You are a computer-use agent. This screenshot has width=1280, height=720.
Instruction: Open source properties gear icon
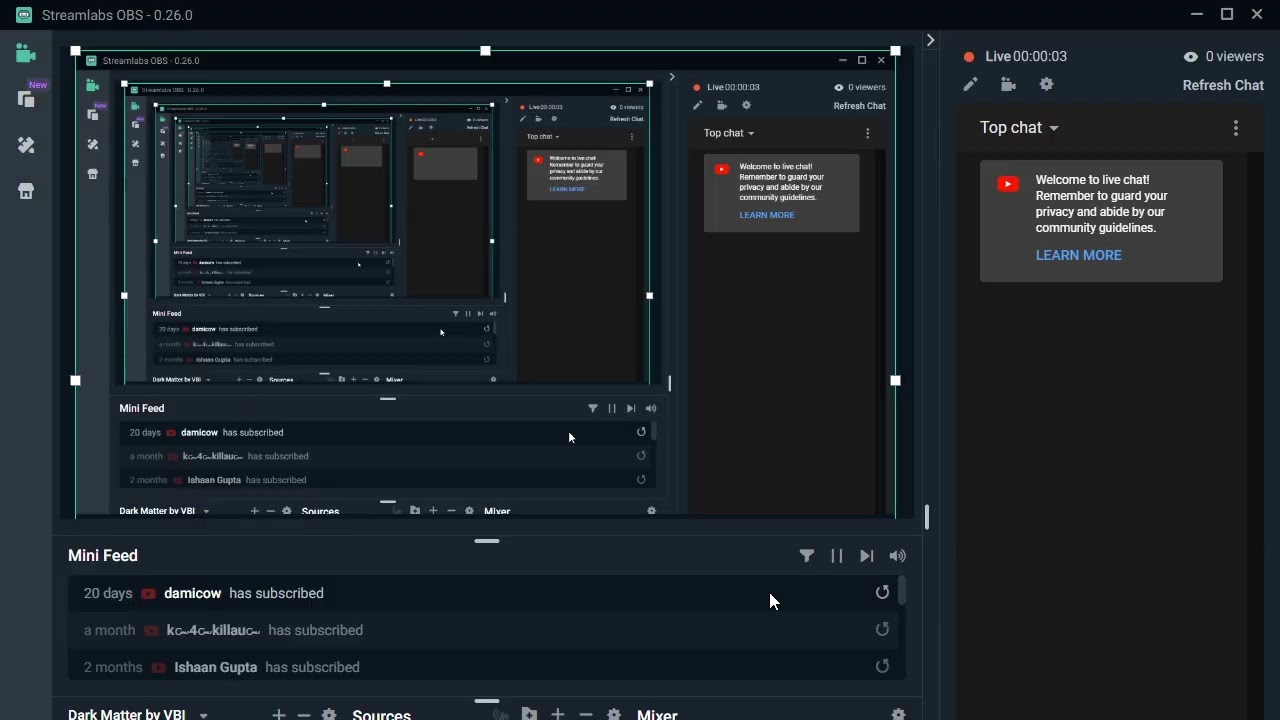tap(614, 714)
